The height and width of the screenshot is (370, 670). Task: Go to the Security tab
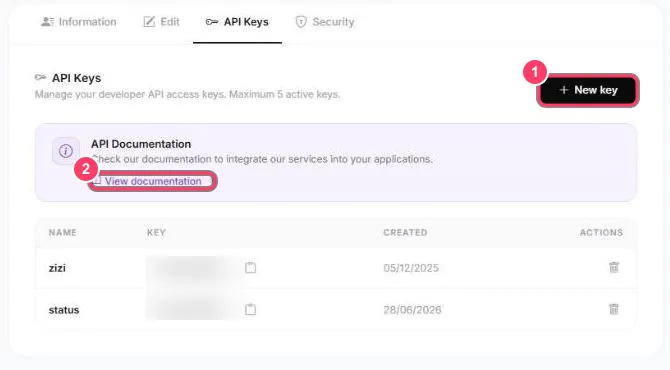click(x=325, y=22)
